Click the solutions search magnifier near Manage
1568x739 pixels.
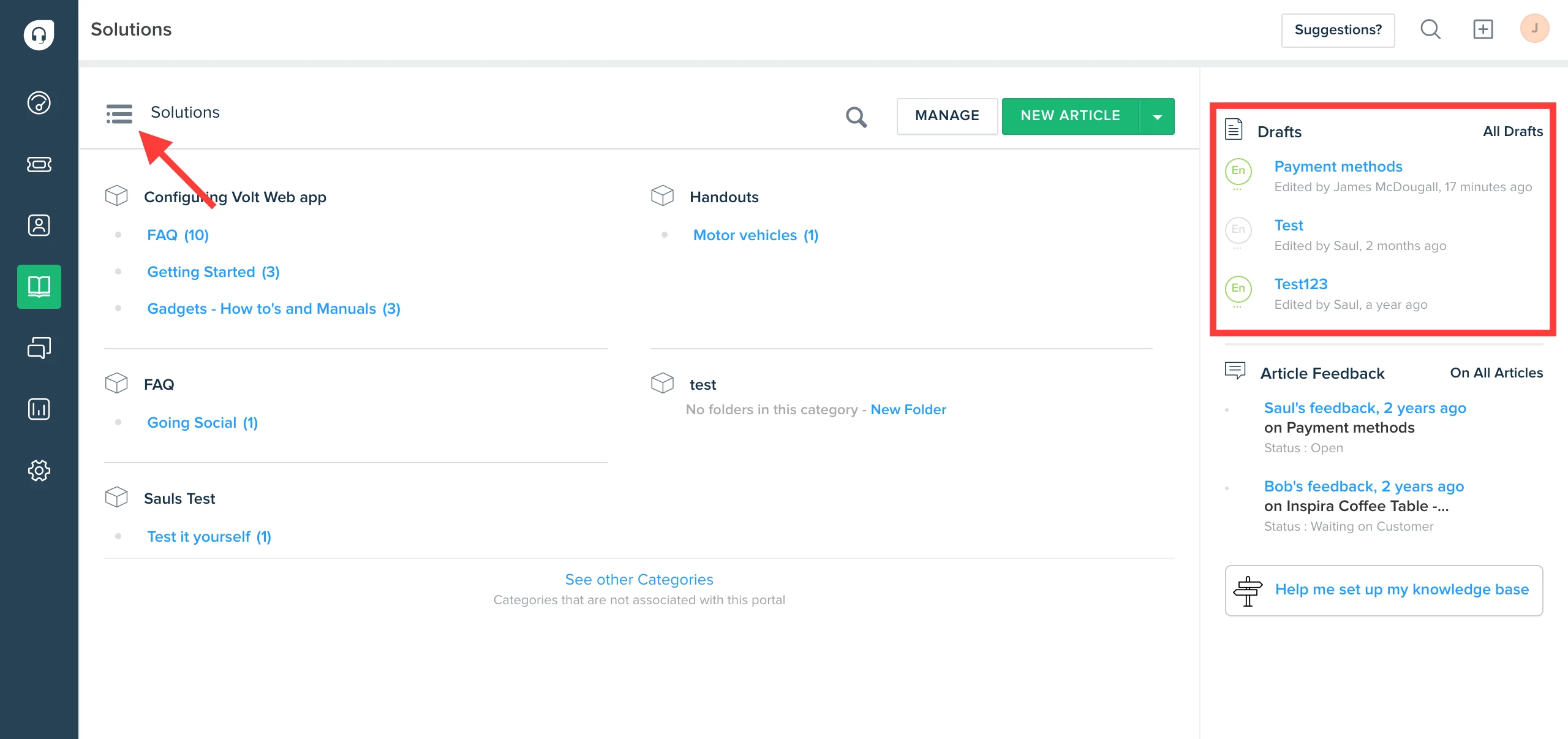pyautogui.click(x=856, y=116)
